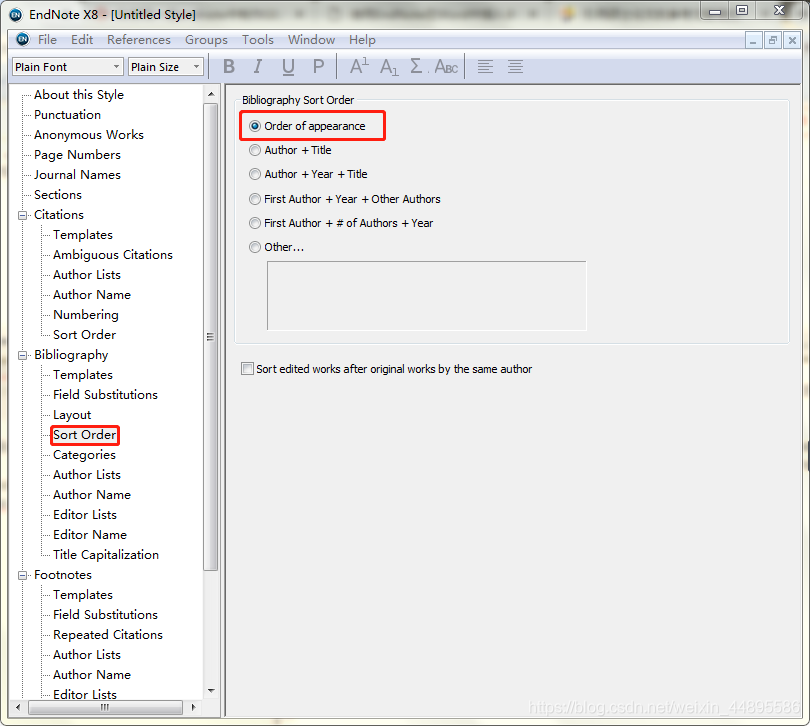Click the tree vertical scrollbar thumb
This screenshot has width=810, height=726.
click(211, 337)
